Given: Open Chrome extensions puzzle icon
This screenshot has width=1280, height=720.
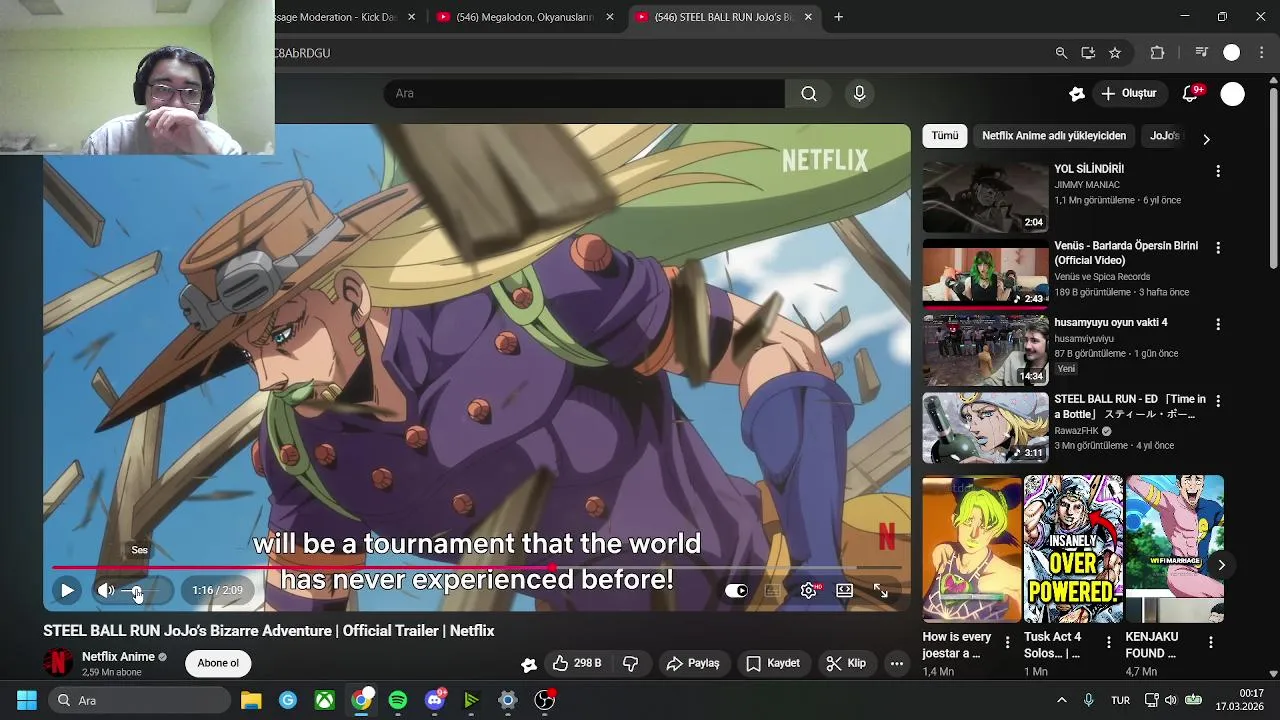Looking at the screenshot, I should 1157,53.
